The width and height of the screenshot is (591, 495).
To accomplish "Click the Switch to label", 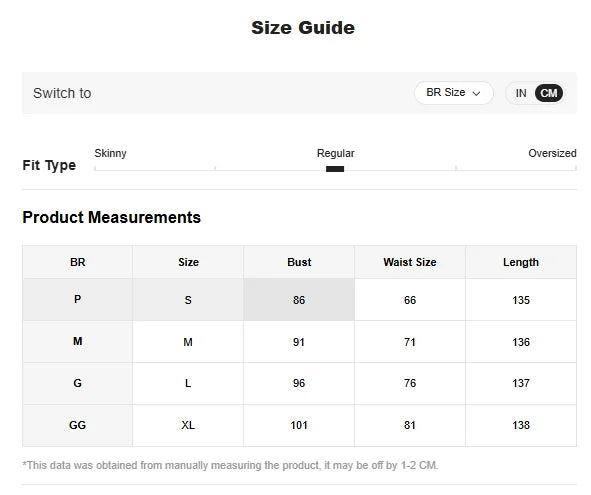I will [62, 93].
